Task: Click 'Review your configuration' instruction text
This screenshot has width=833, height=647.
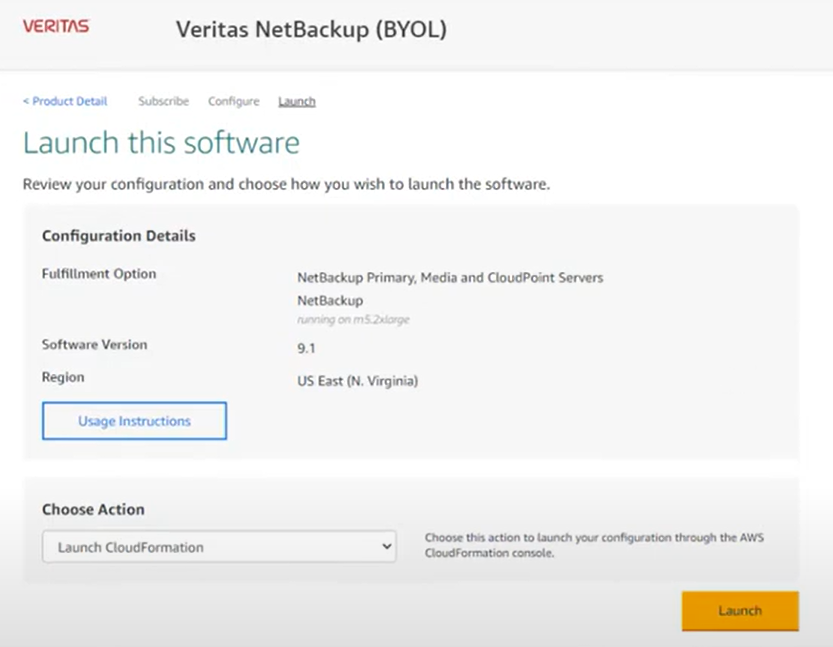Action: tap(286, 184)
